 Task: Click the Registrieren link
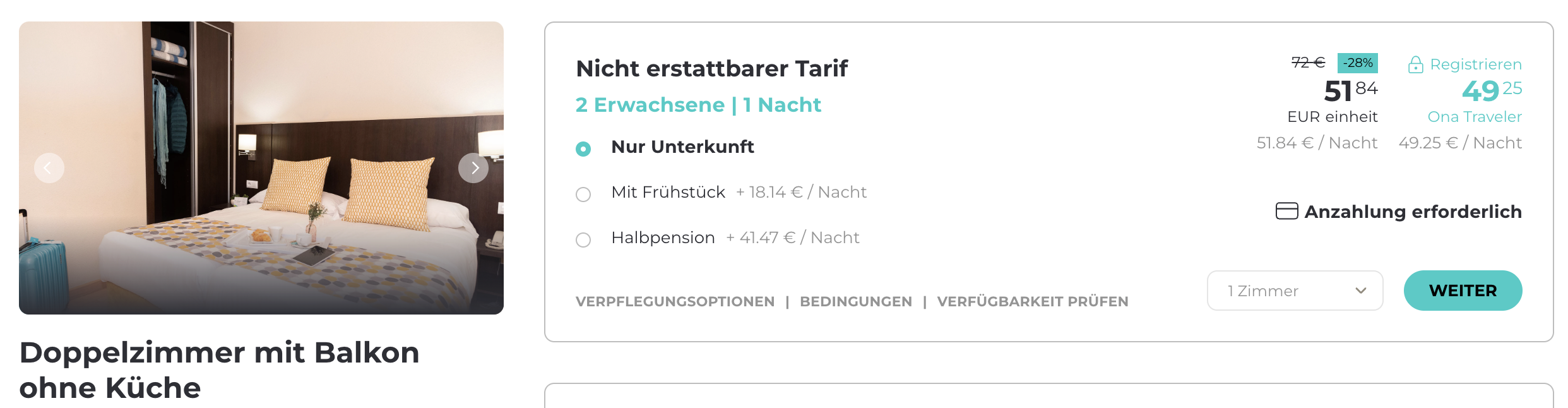1476,64
